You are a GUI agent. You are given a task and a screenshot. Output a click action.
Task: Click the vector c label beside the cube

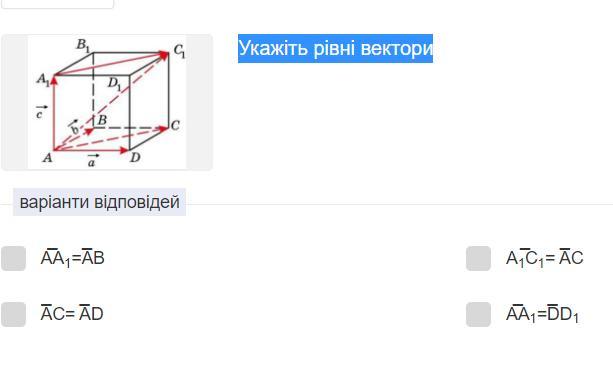[41, 112]
